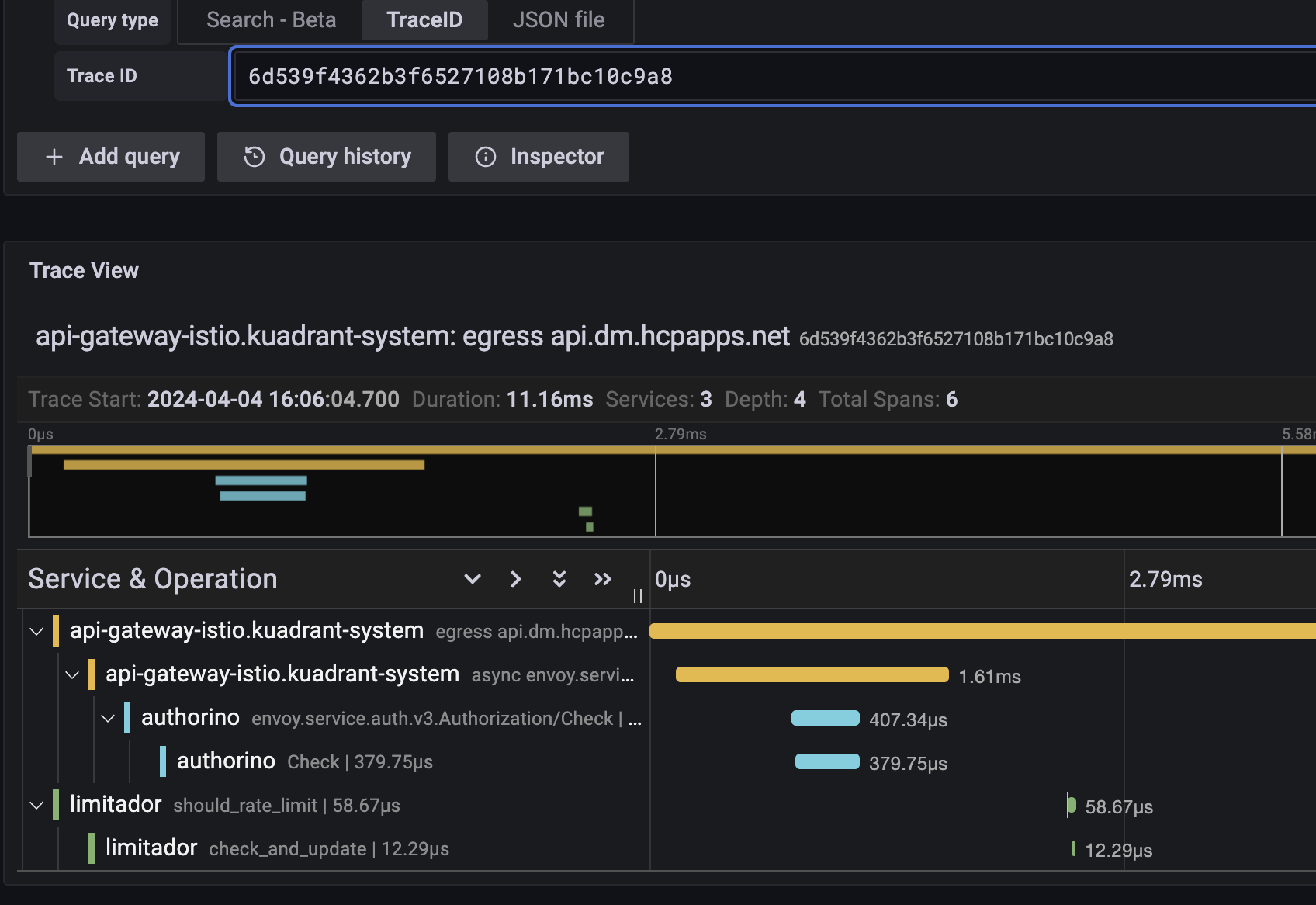
Task: Select the Collapse One Level chevron icon
Action: tap(473, 579)
